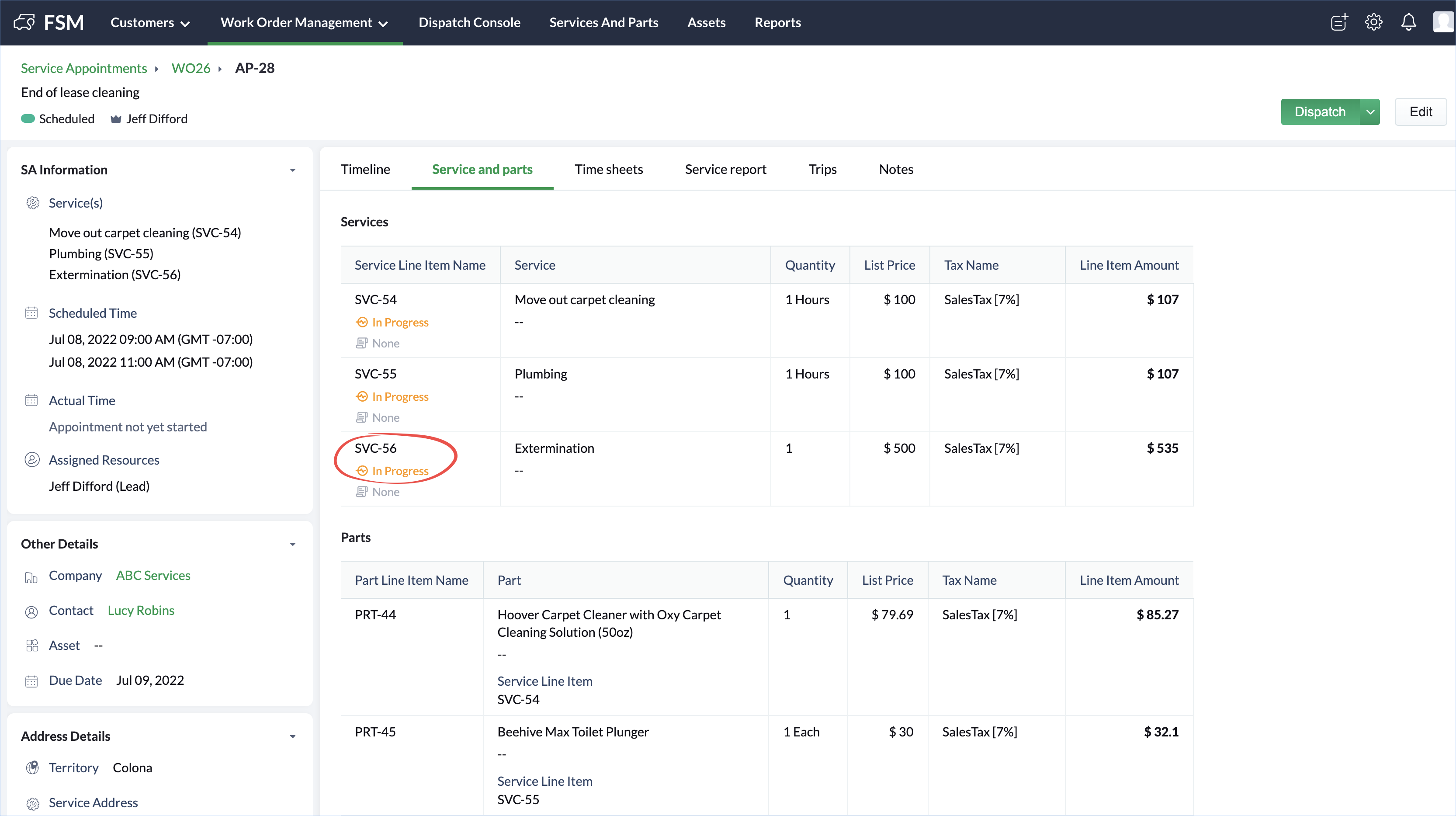Open the quick-create record icon
1456x816 pixels.
[x=1339, y=23]
